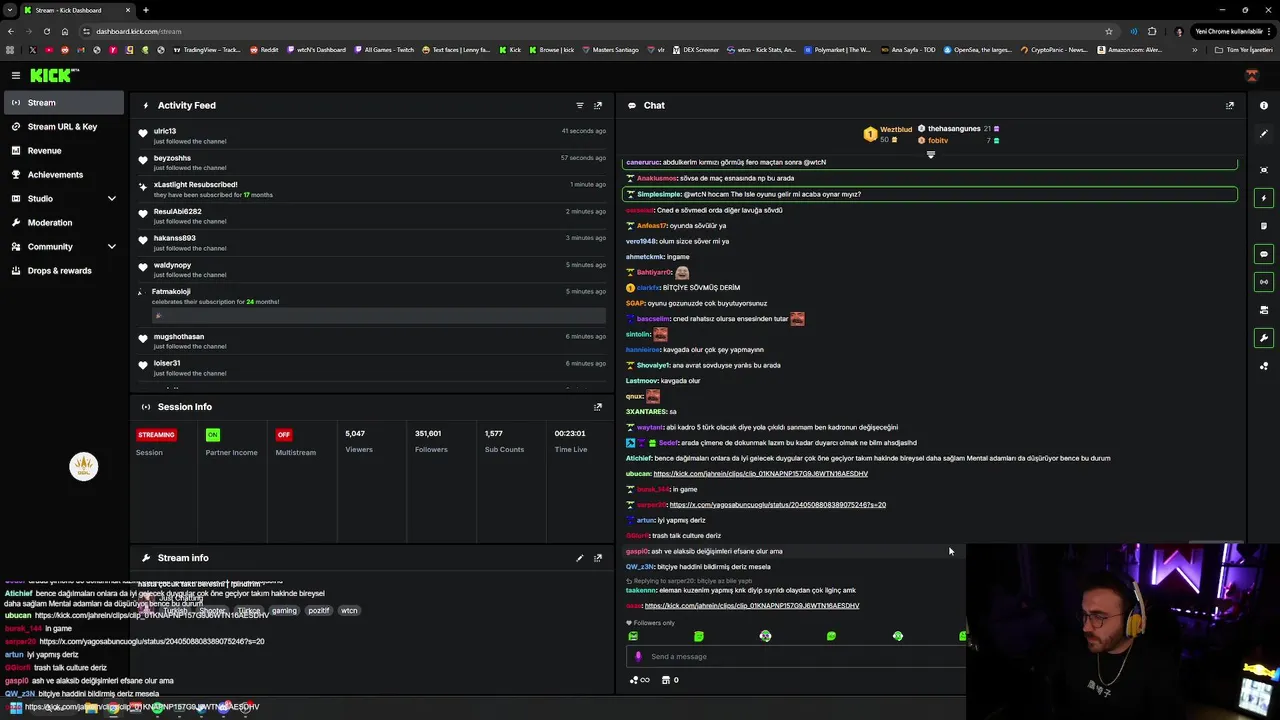Pop out the Activity Feed panel

(598, 105)
